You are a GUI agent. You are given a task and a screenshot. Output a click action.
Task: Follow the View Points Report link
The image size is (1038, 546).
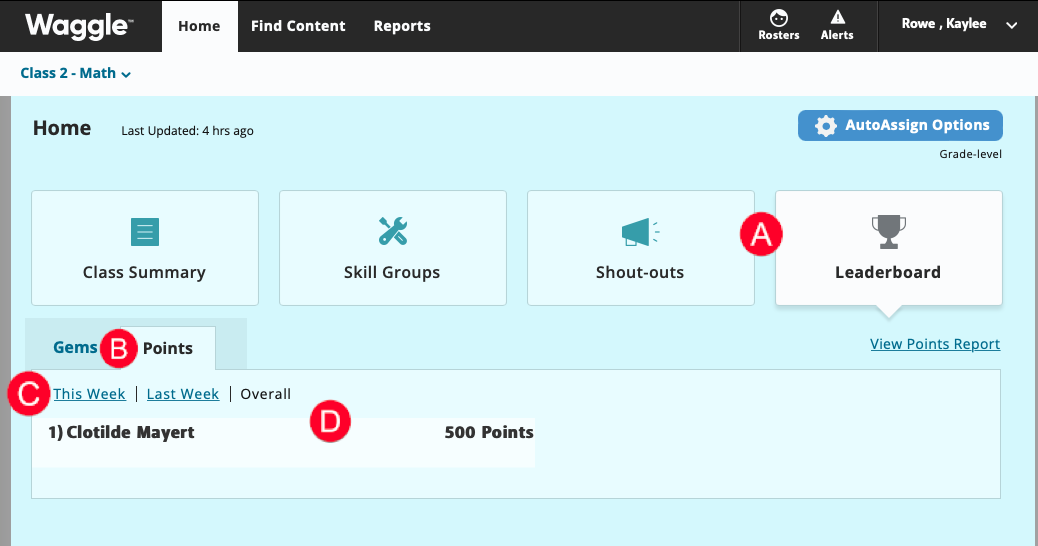pos(935,344)
